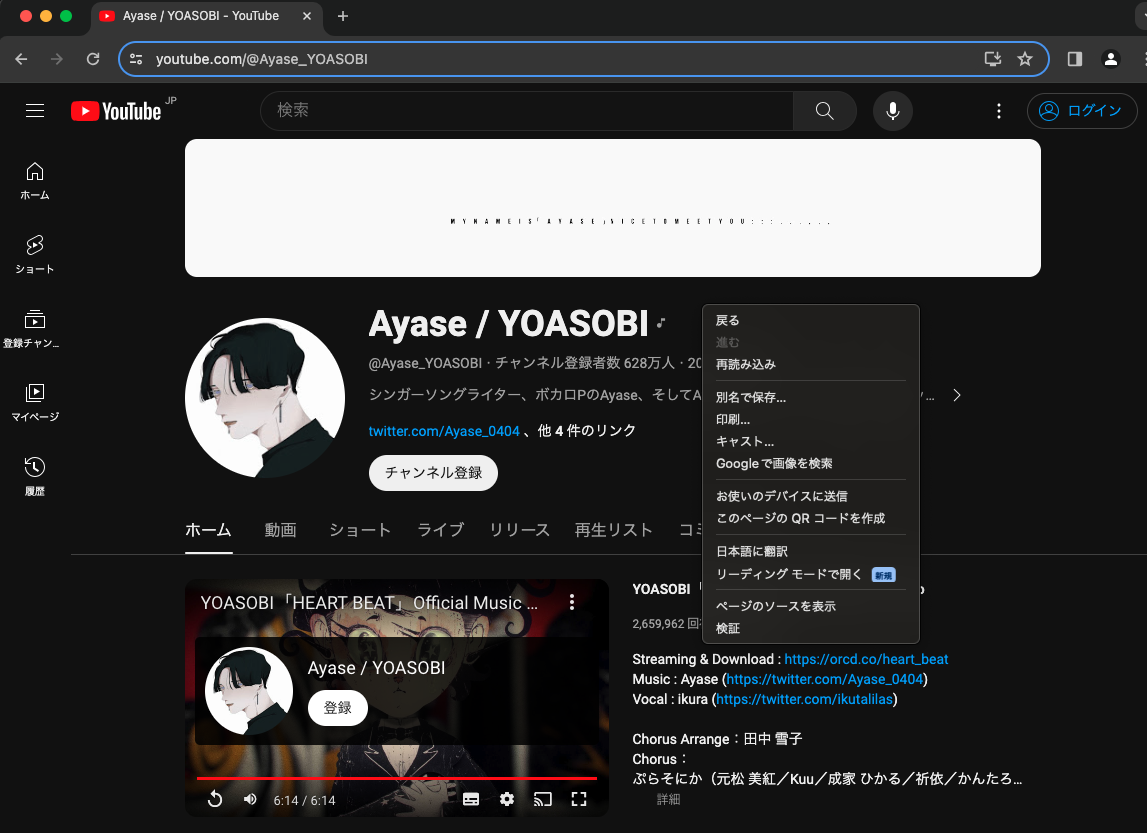Click the チャンネル登録 button
Screen dimensions: 1147x833
pos(433,473)
